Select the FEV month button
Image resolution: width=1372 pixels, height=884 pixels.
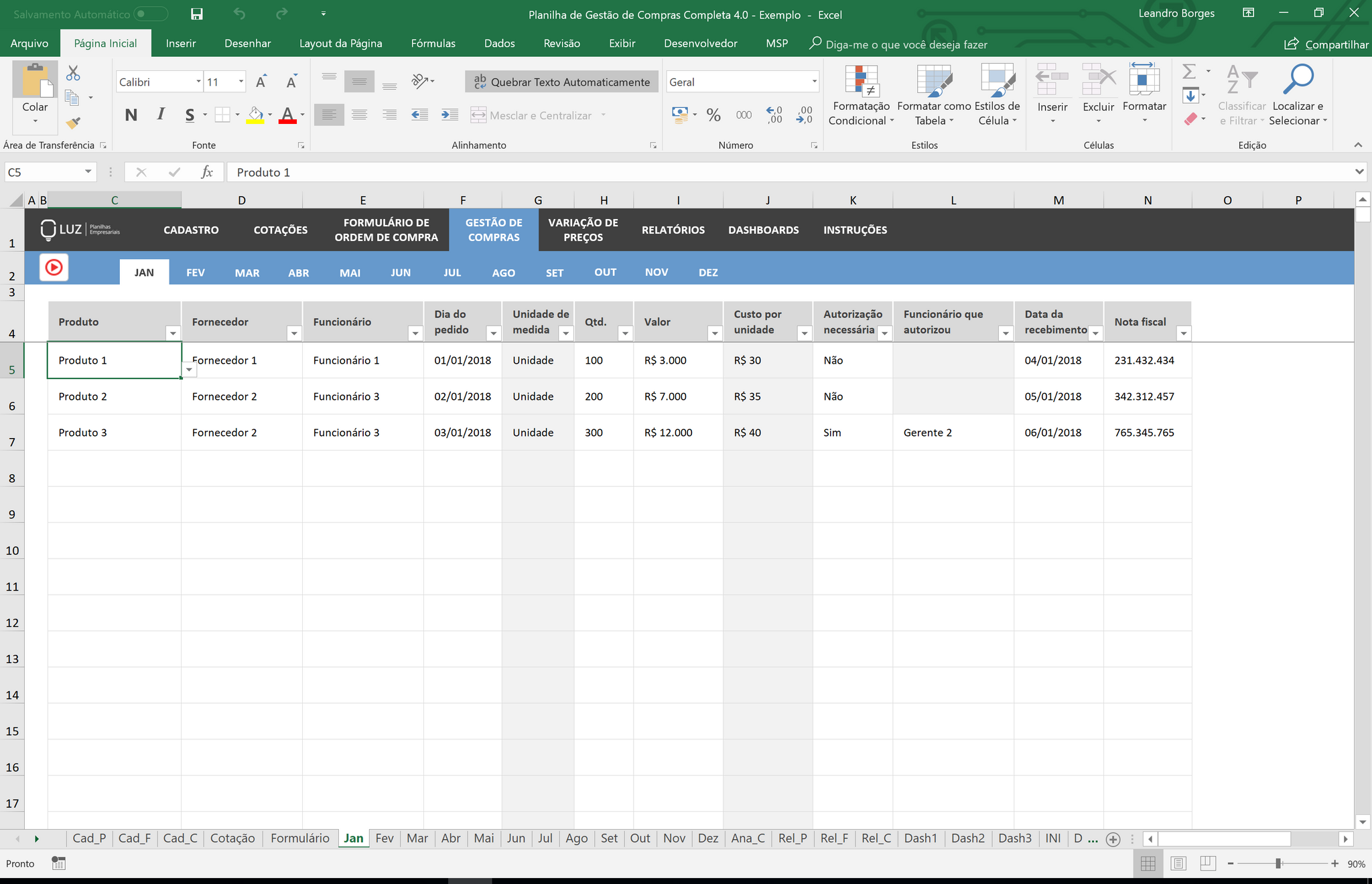coord(195,273)
